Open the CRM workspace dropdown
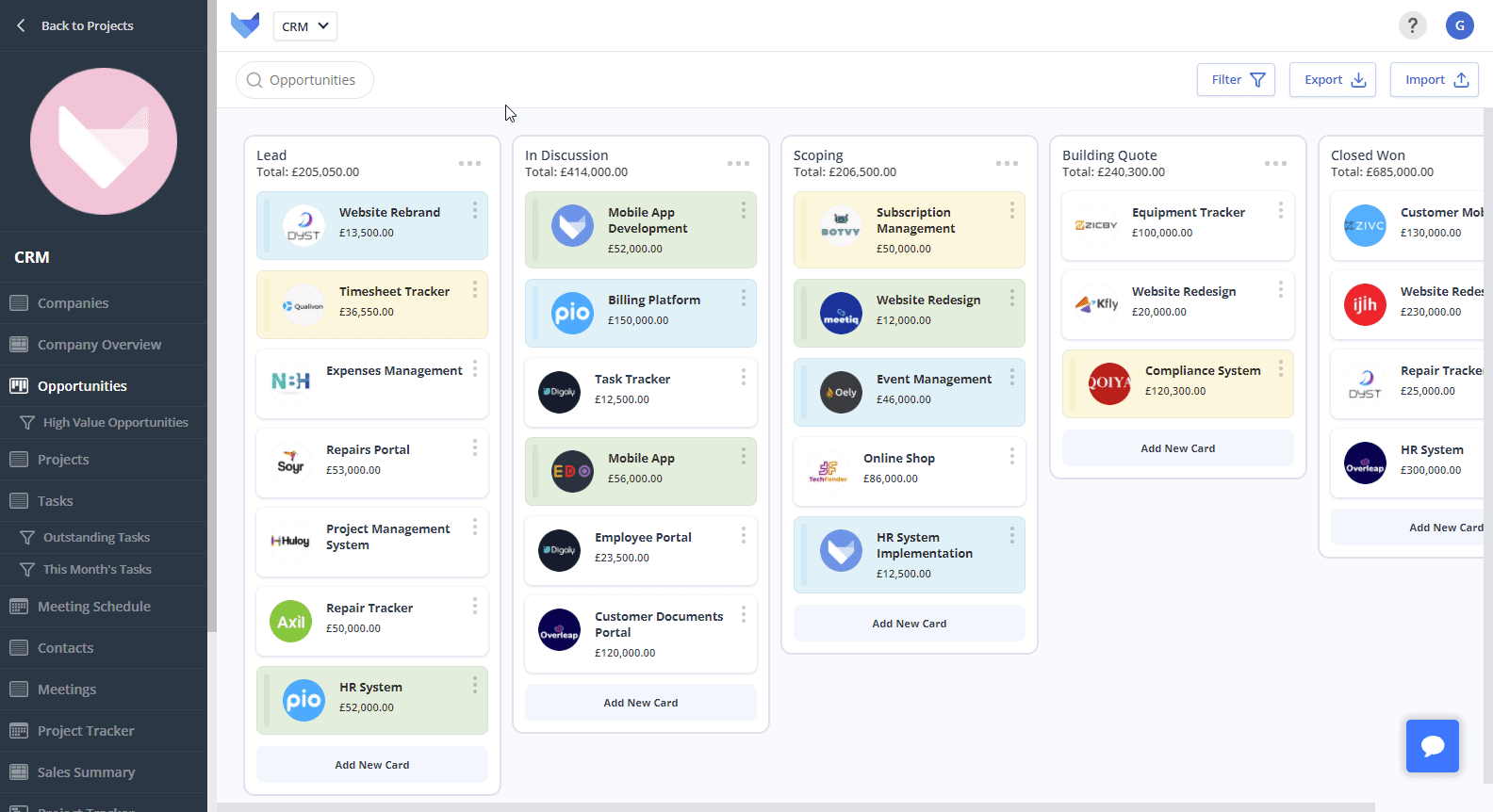This screenshot has height=812, width=1493. click(x=304, y=26)
